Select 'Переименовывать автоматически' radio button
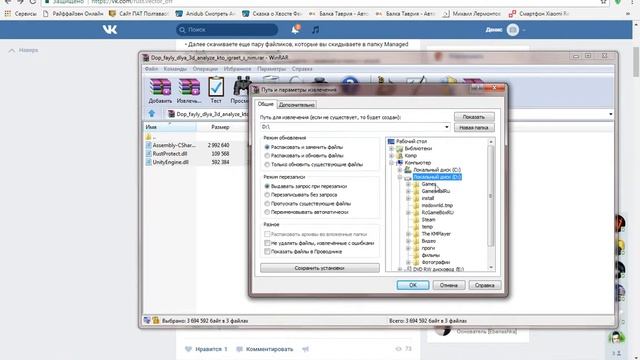The image size is (640, 360). click(x=267, y=212)
